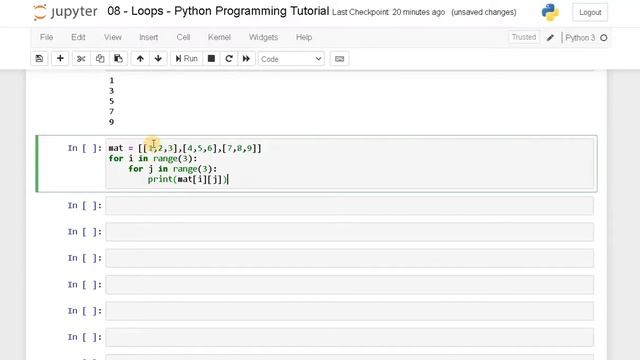The image size is (640, 360).
Task: Click the code line mat = [[1,2,3]...
Action: (x=185, y=148)
